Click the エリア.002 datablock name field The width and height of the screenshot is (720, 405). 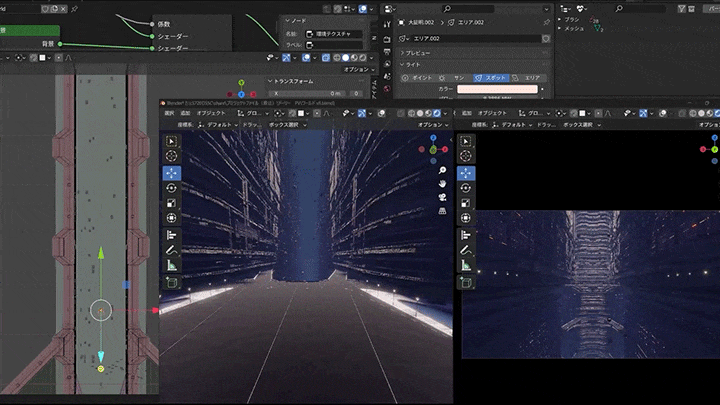coord(477,39)
